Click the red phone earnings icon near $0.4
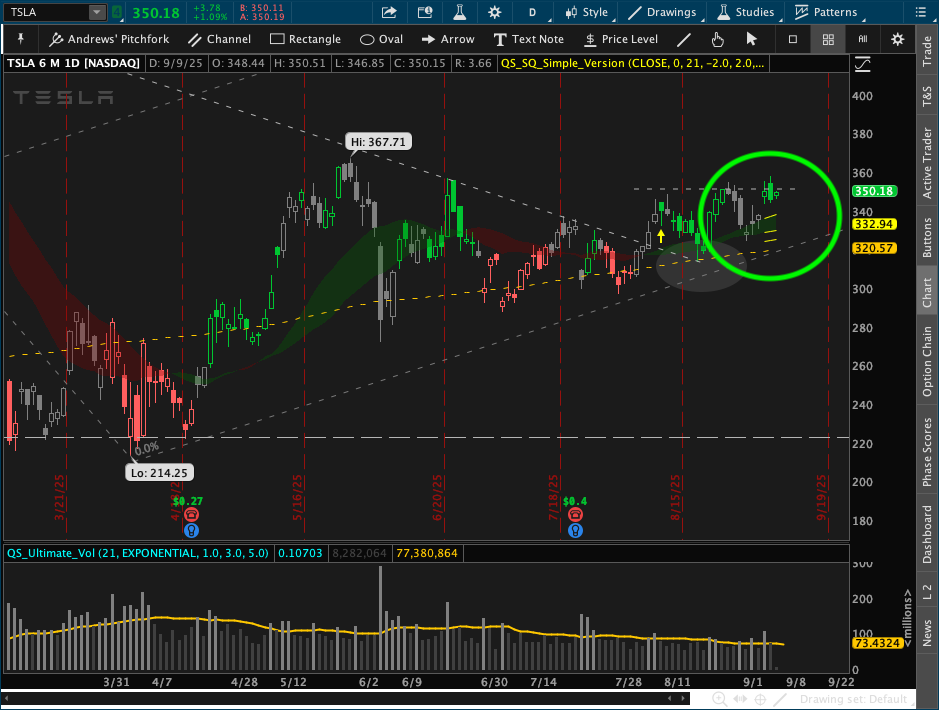 pyautogui.click(x=575, y=514)
